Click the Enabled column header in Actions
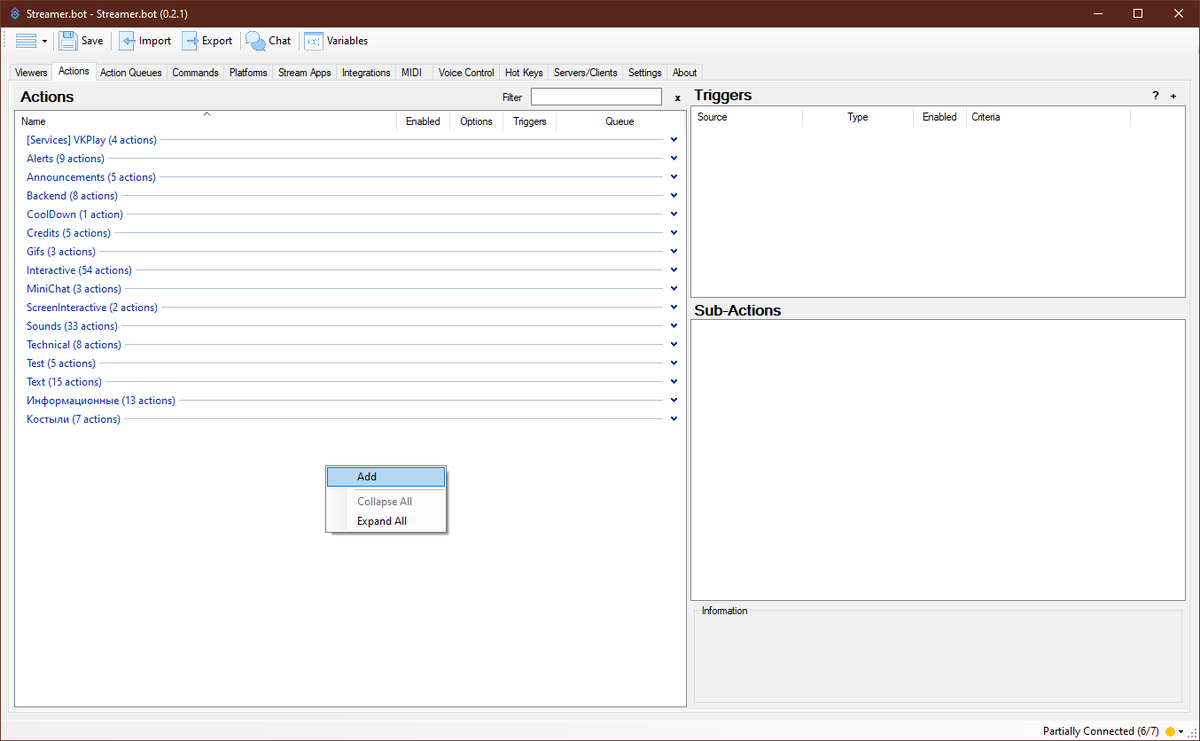Screen dimensions: 1200x741 [x=423, y=121]
